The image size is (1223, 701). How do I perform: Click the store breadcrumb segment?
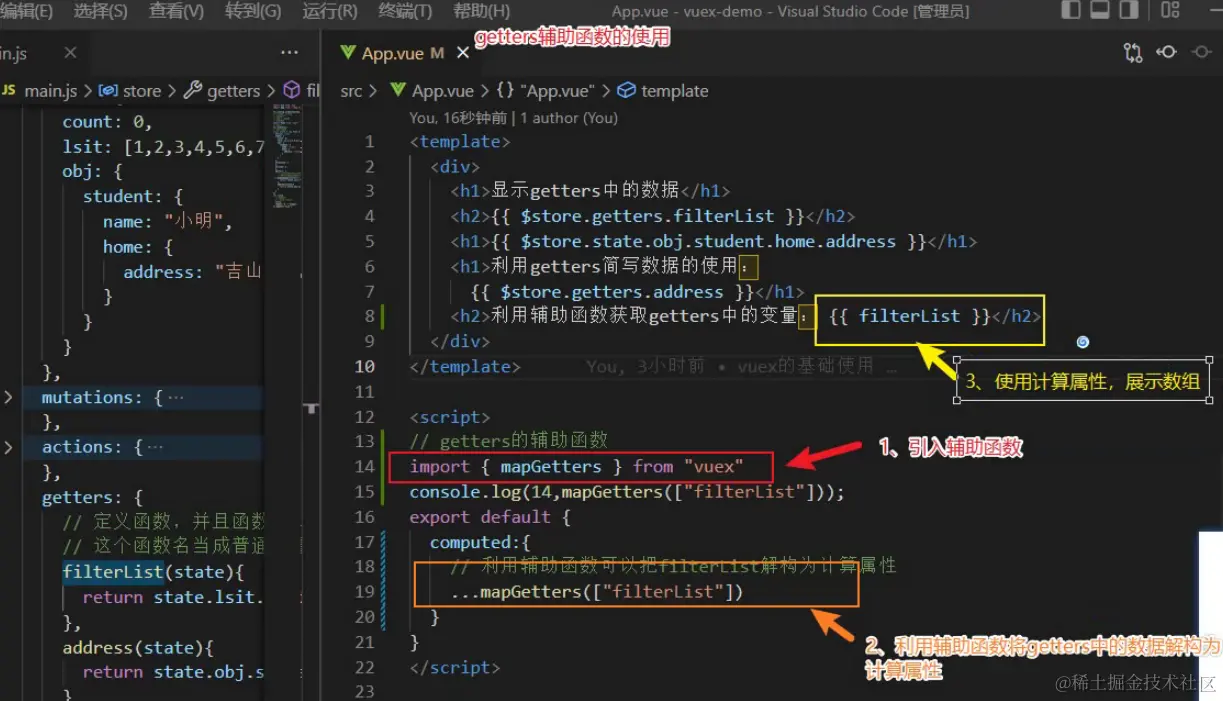coord(141,91)
